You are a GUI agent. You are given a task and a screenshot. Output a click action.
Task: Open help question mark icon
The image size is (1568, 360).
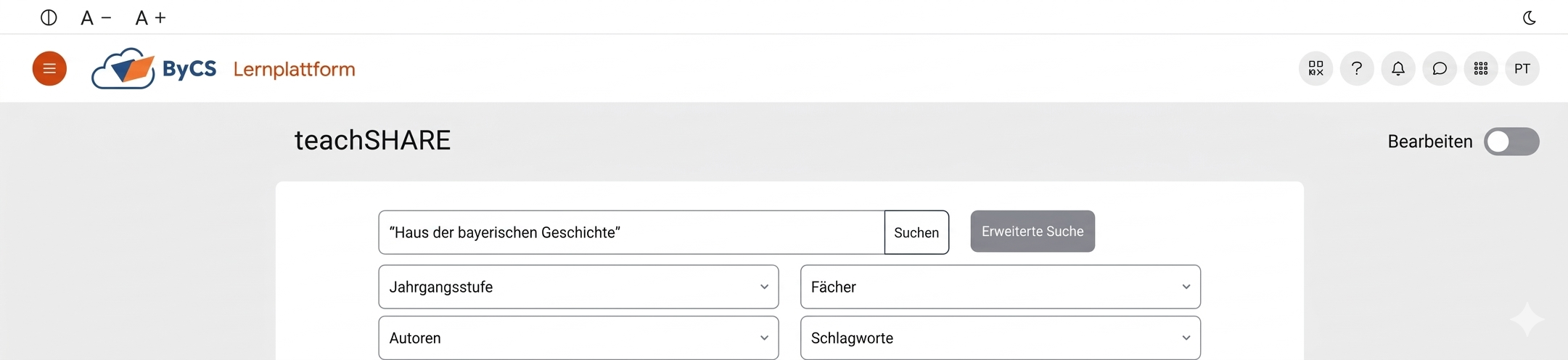1357,69
